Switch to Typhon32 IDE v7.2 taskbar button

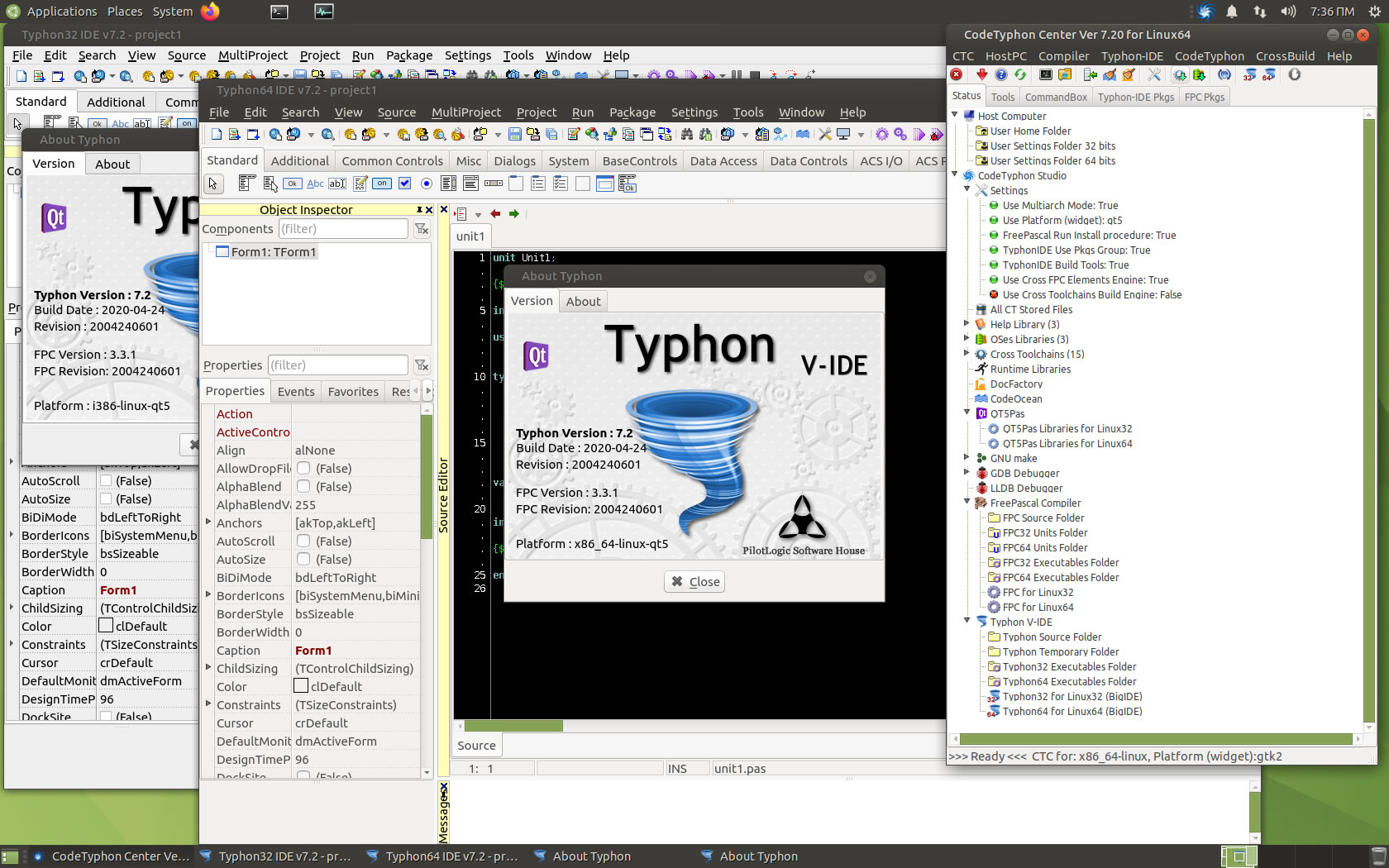277,856
